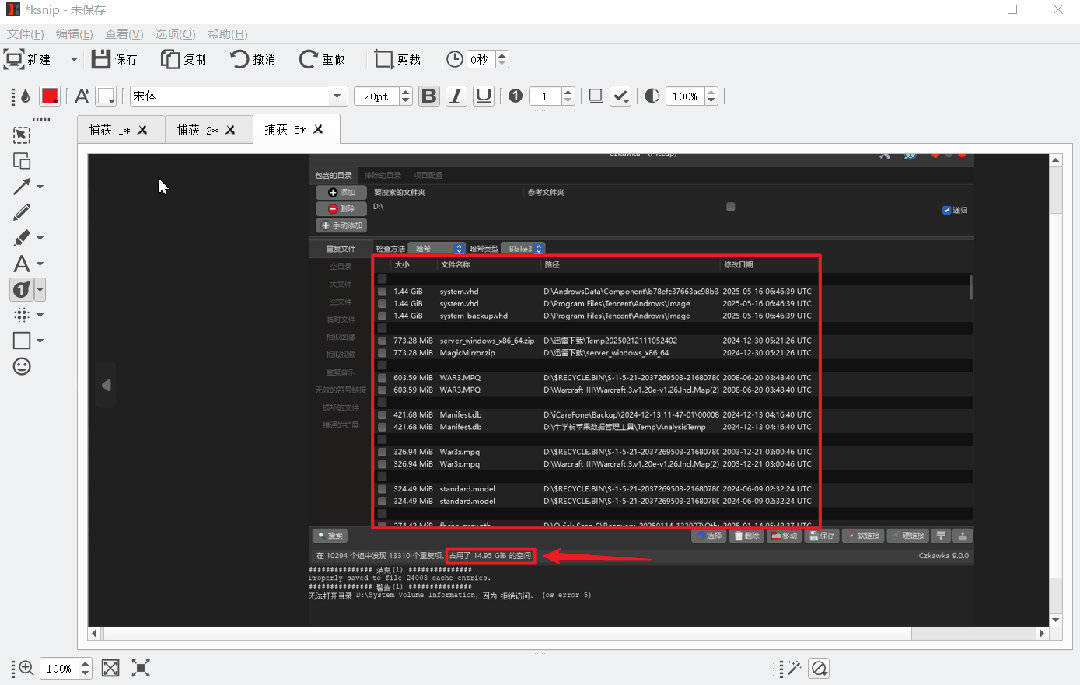
Task: Expand the Arrow tool variants dropdown
Action: (40, 187)
